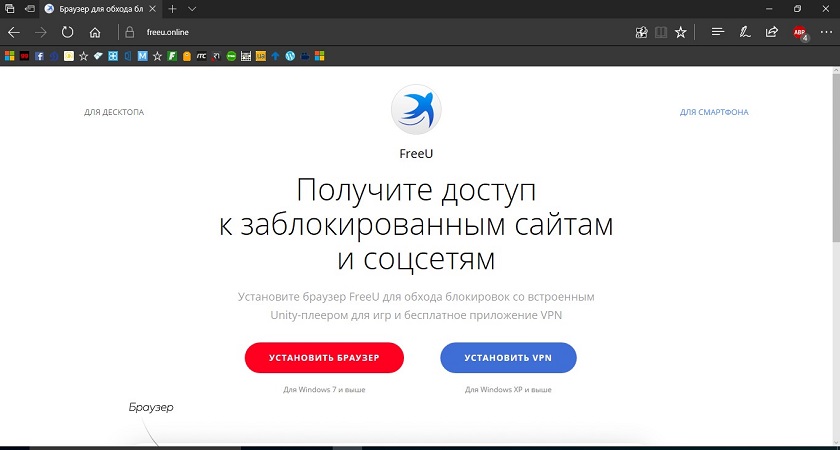
Task: Click the Refresh page button
Action: (x=68, y=32)
